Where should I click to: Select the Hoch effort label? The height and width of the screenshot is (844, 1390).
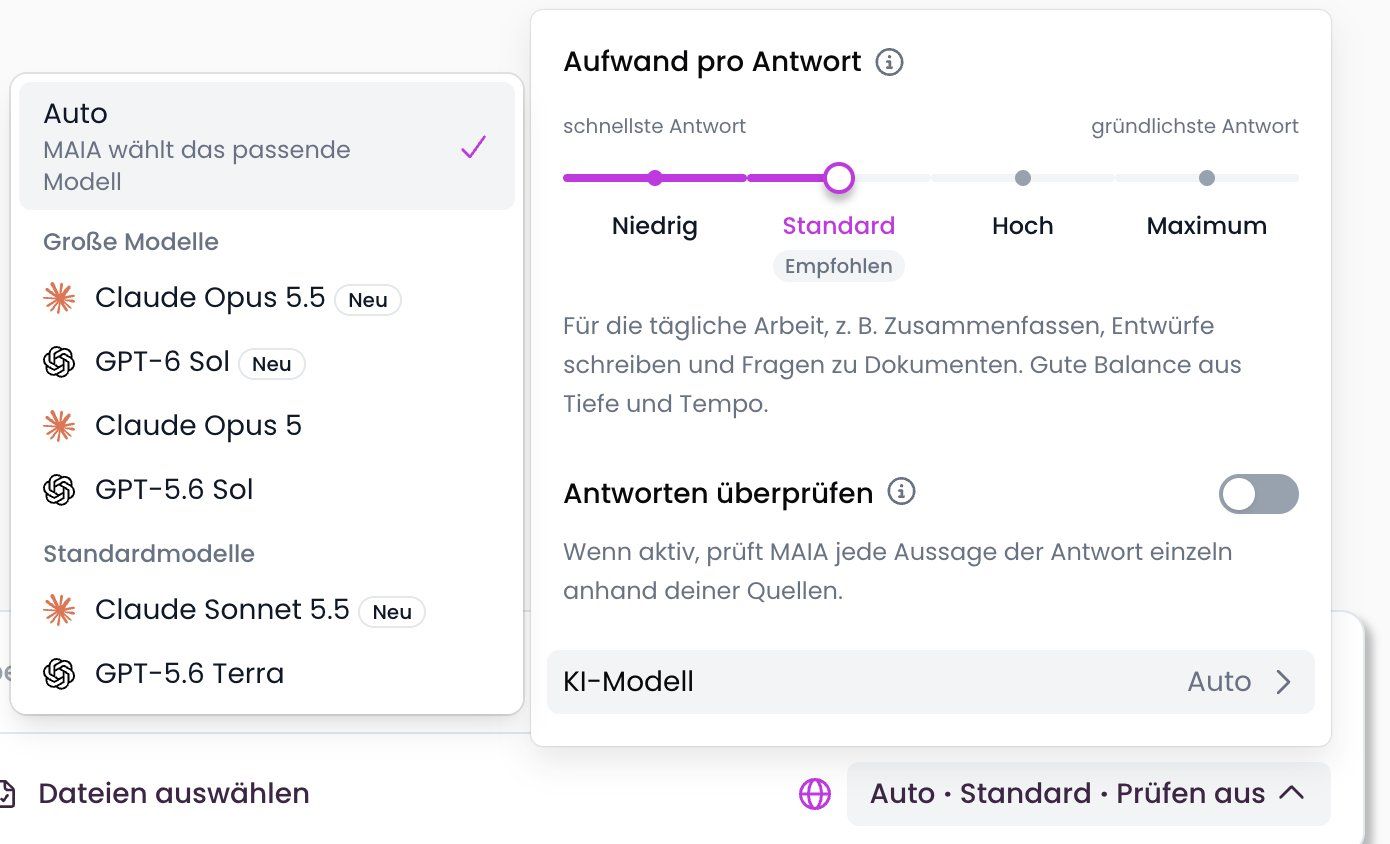1023,226
